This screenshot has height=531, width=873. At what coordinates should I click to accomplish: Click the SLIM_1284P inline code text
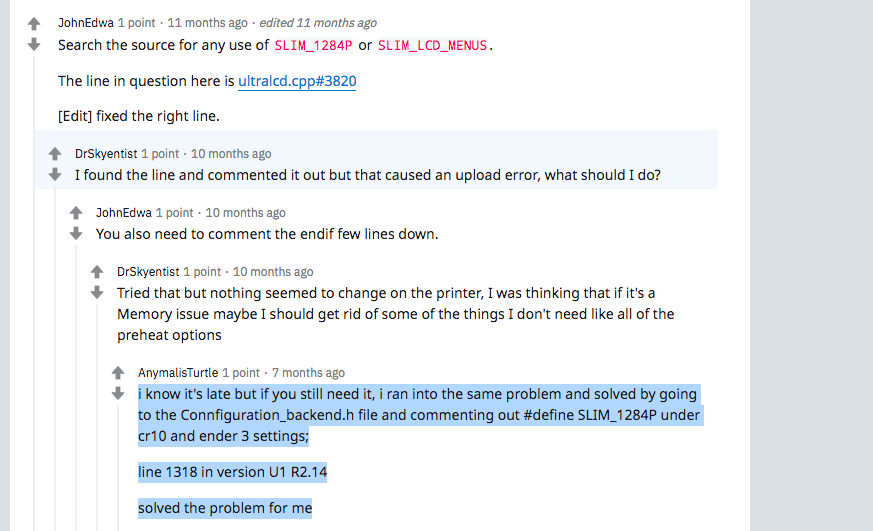click(313, 45)
